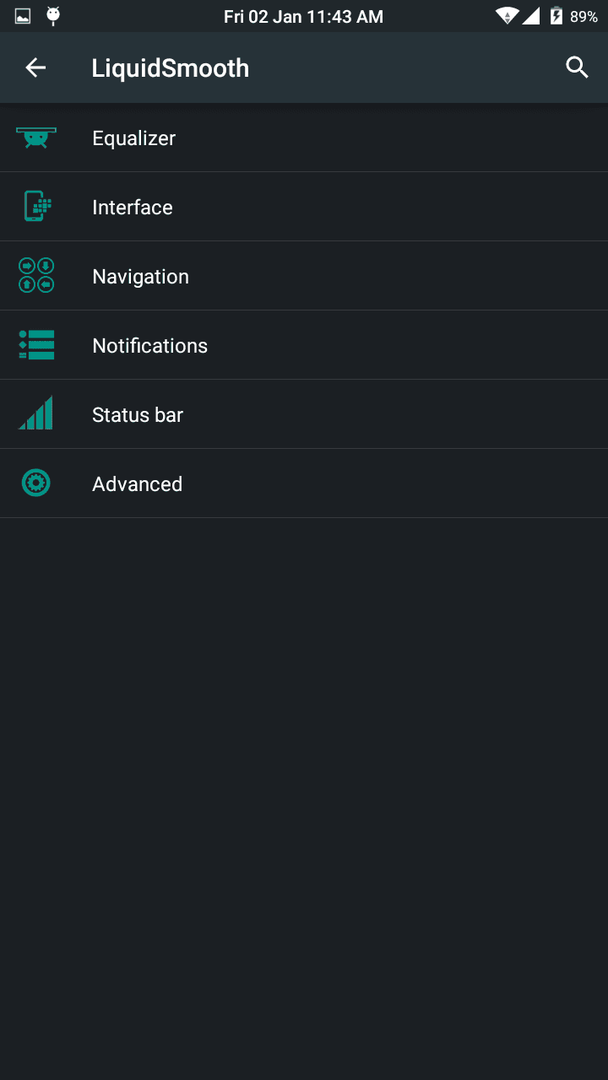608x1080 pixels.
Task: Open search with the magnifier icon
Action: click(x=577, y=68)
